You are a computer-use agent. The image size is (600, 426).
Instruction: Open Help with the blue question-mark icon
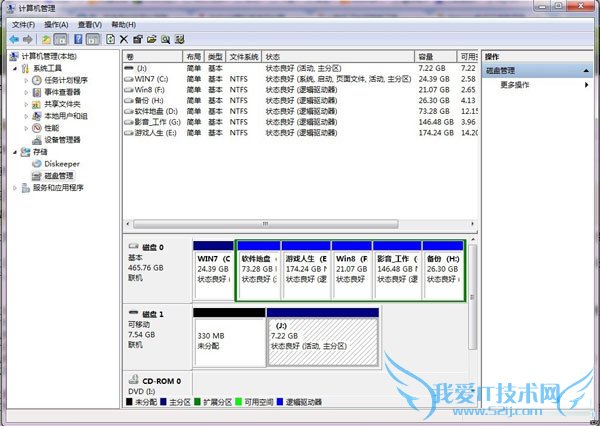[x=78, y=39]
